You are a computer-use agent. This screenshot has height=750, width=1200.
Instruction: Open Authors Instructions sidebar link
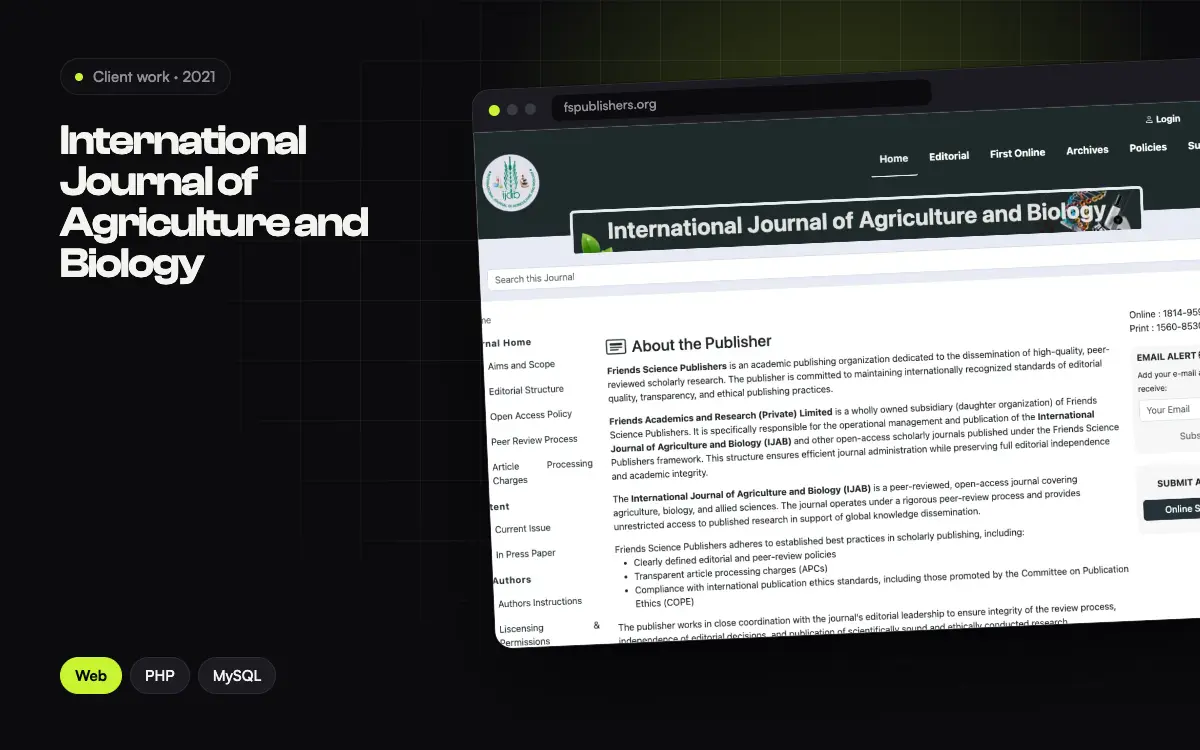(x=540, y=602)
